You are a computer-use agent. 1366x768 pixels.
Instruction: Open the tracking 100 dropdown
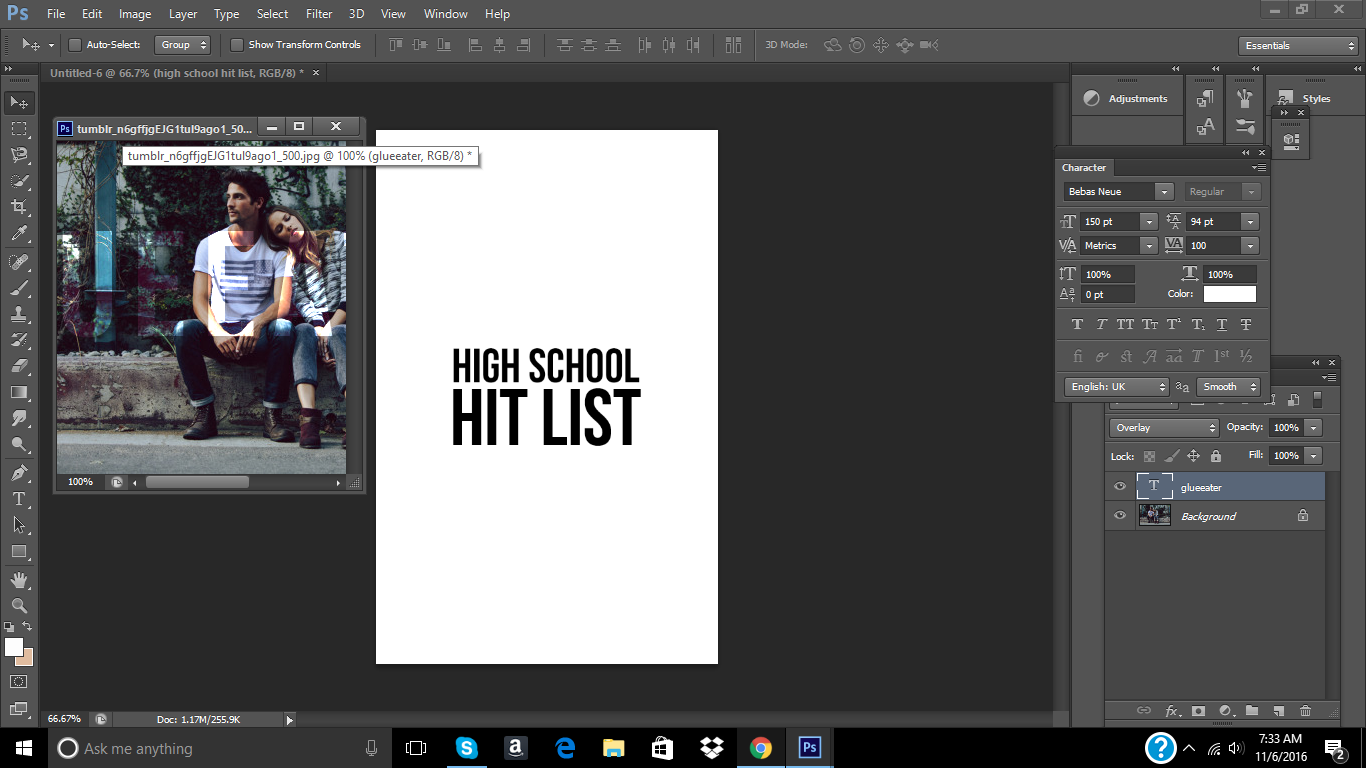click(1250, 246)
